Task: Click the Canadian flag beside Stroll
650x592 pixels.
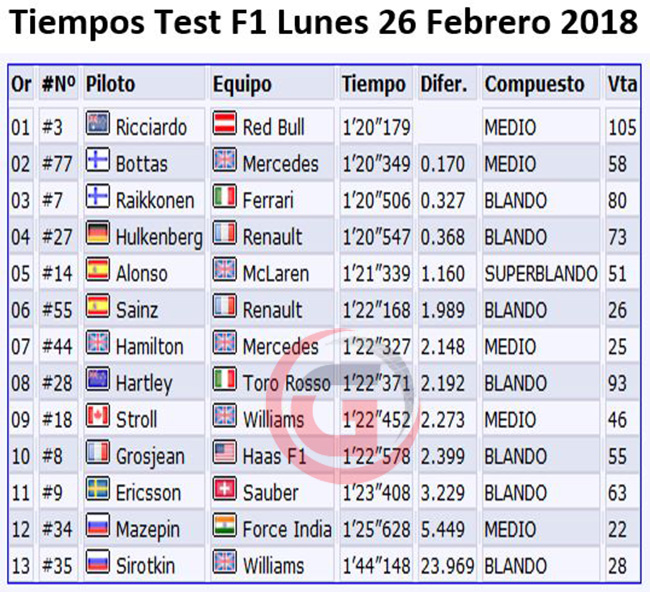Action: [x=97, y=416]
